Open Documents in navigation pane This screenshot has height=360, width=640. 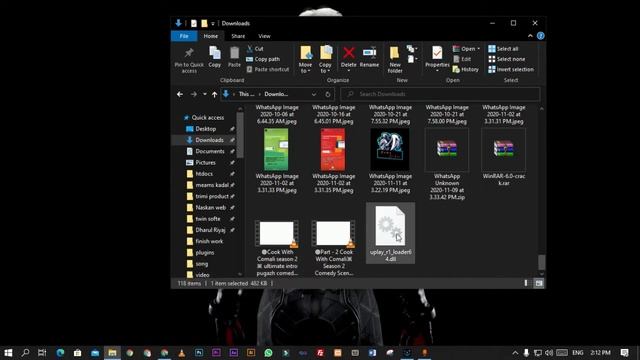tap(210, 151)
